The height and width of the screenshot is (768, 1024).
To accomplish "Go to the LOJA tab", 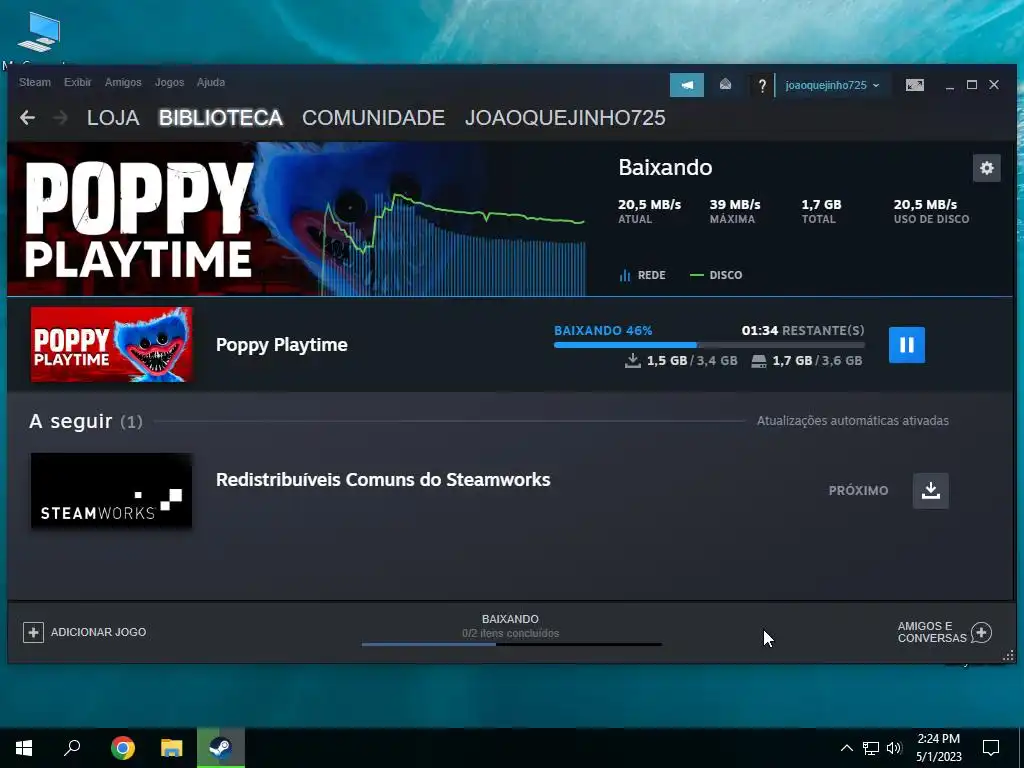I will pos(113,118).
